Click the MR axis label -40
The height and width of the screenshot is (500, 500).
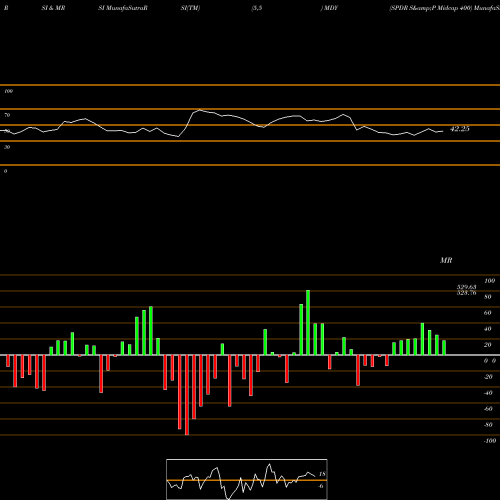point(488,393)
